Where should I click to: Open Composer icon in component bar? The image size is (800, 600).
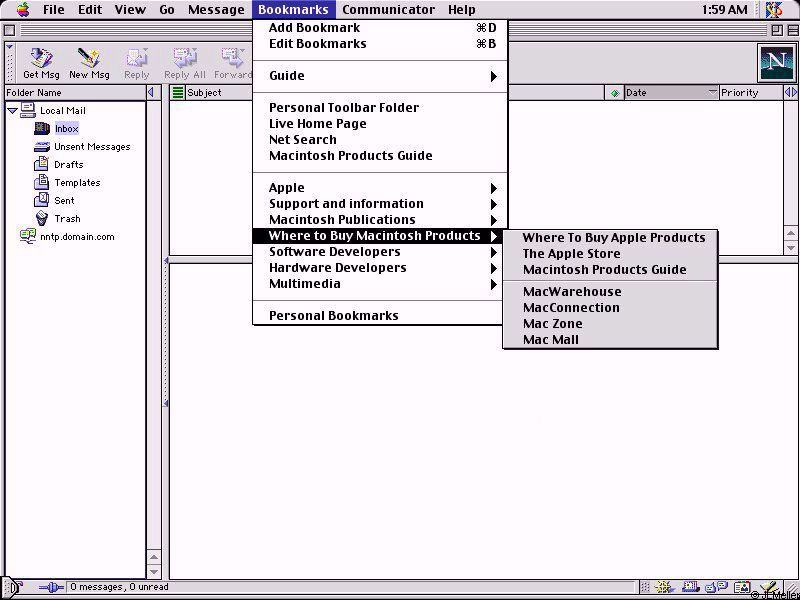(769, 587)
